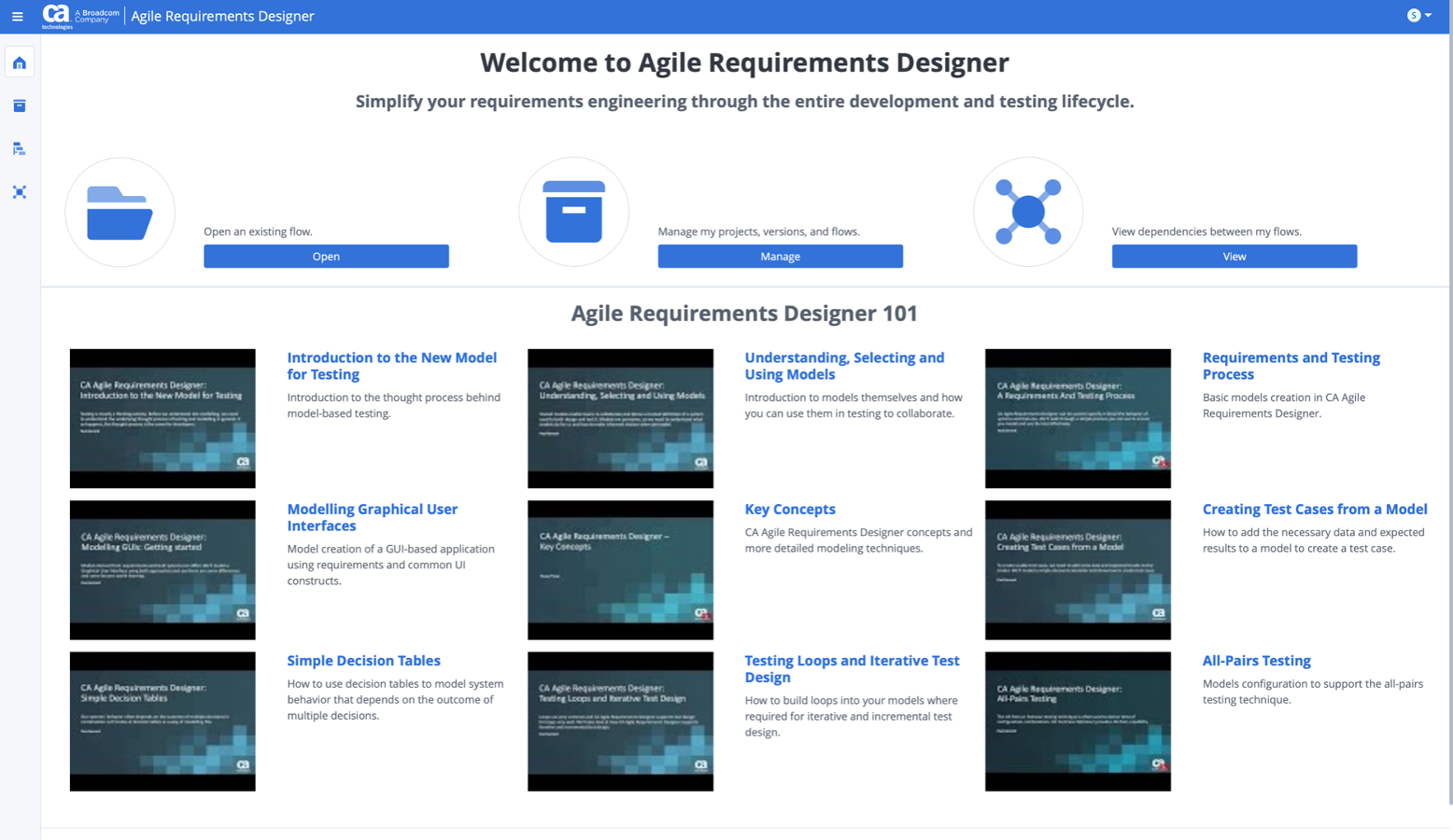The image size is (1453, 840).
Task: Click View to see dependencies between flows
Action: 1234,256
